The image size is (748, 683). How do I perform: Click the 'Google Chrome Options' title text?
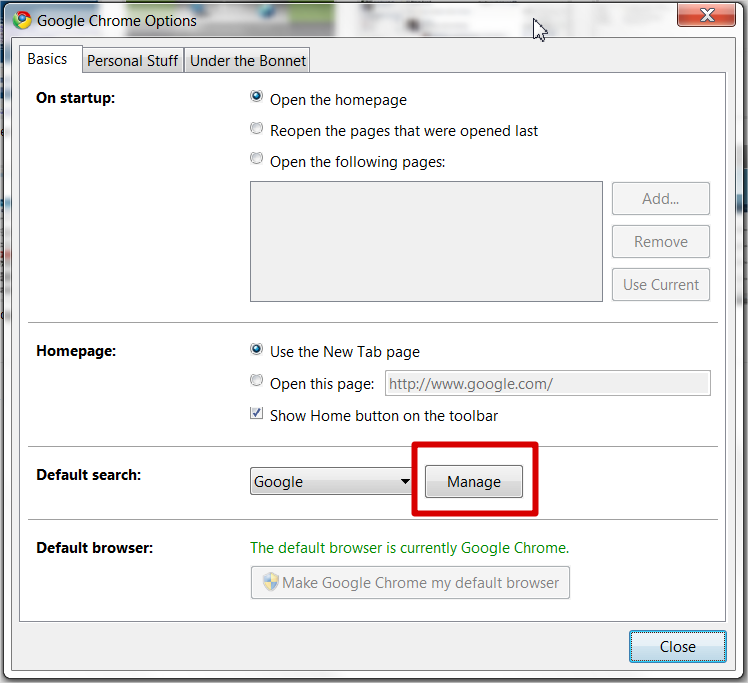tap(117, 21)
